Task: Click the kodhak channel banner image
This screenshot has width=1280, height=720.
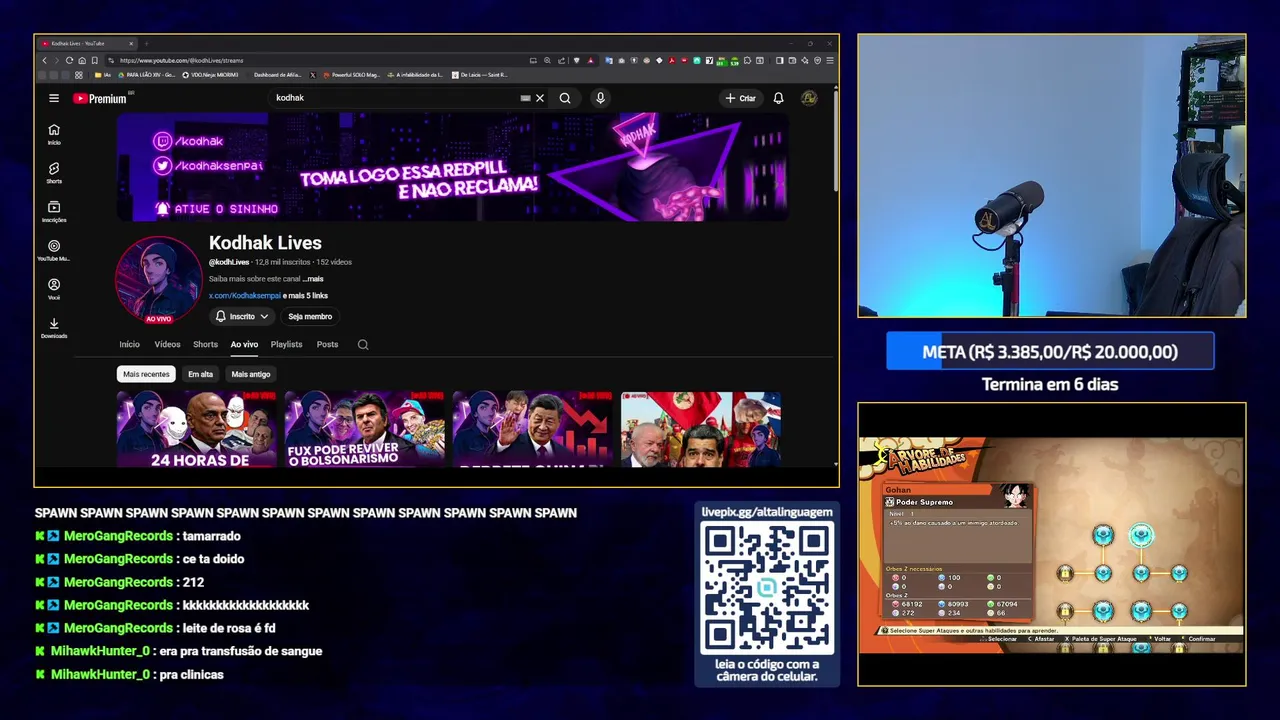Action: [453, 167]
